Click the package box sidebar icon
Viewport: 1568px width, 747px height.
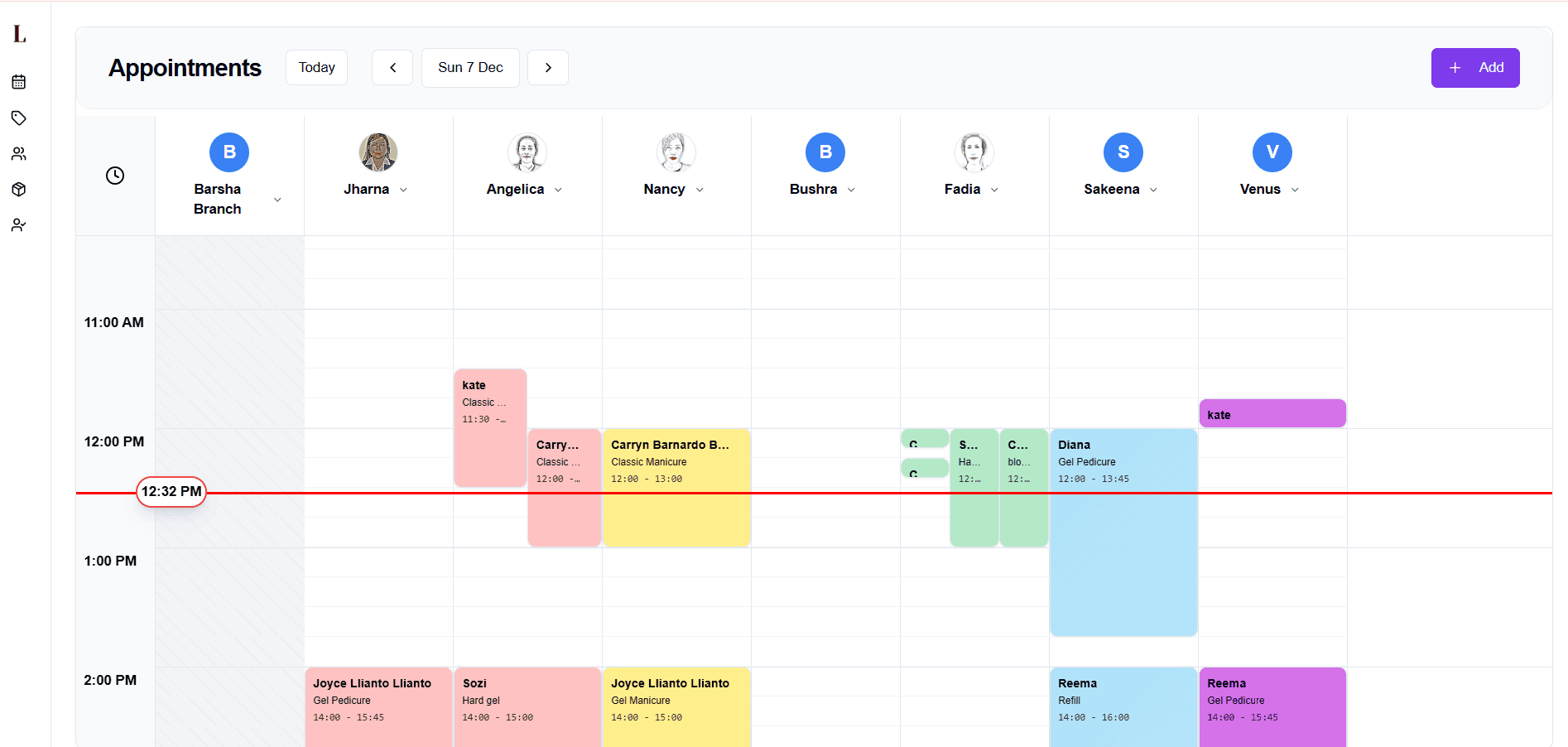tap(19, 190)
